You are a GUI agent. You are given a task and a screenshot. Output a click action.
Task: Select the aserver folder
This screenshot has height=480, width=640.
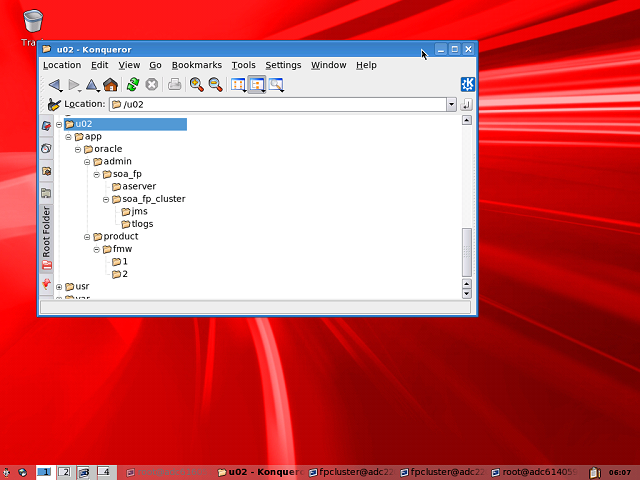(x=134, y=187)
